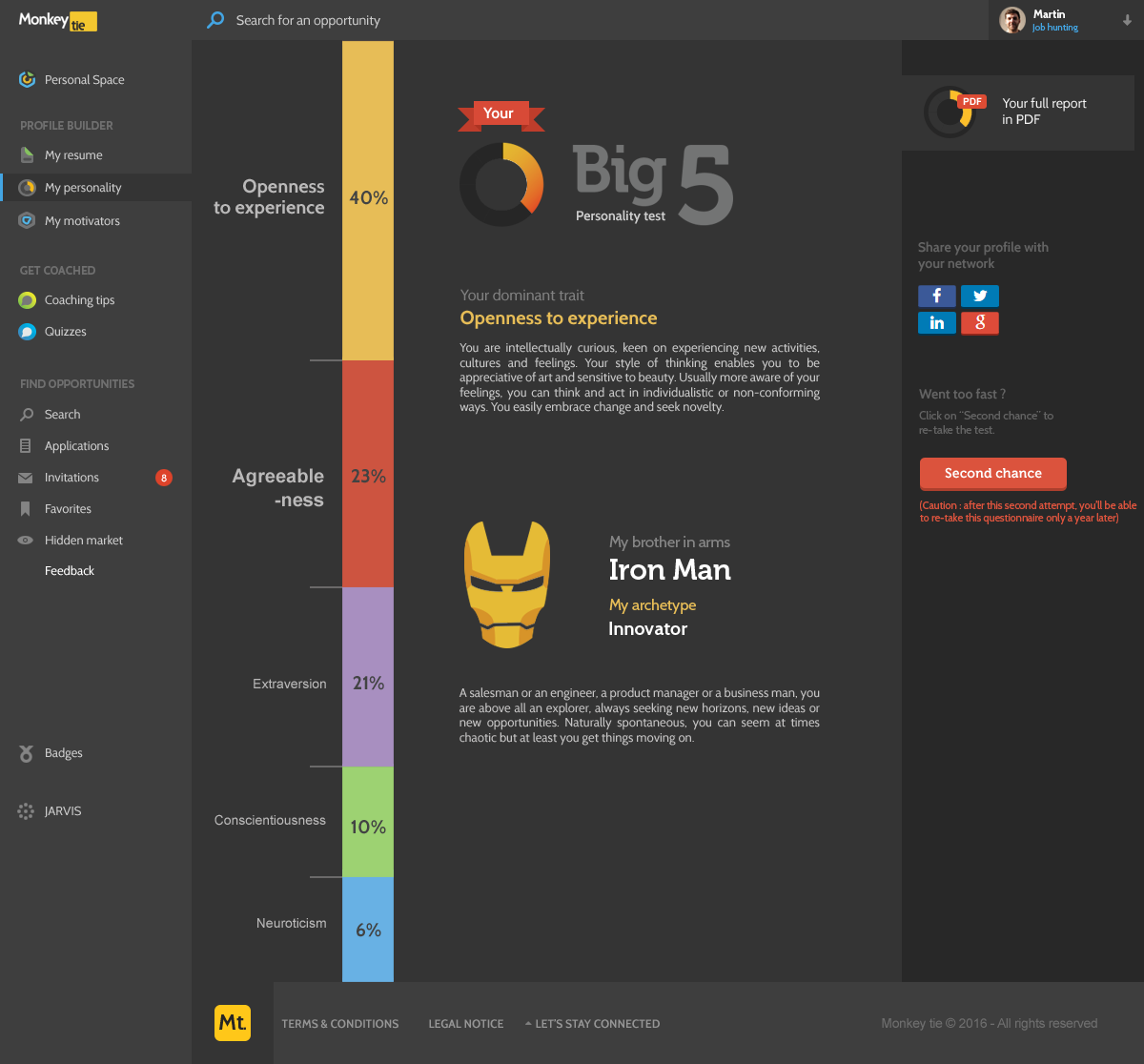Click the LinkedIn share icon
The image size is (1144, 1064).
pyautogui.click(x=936, y=323)
